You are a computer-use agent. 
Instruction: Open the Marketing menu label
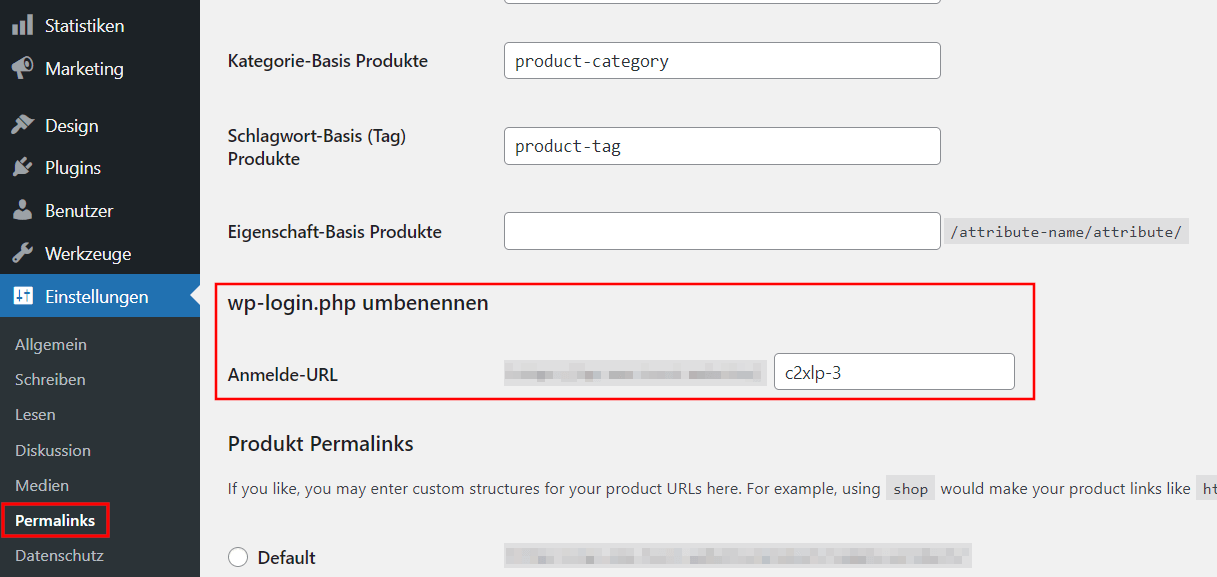(x=84, y=69)
